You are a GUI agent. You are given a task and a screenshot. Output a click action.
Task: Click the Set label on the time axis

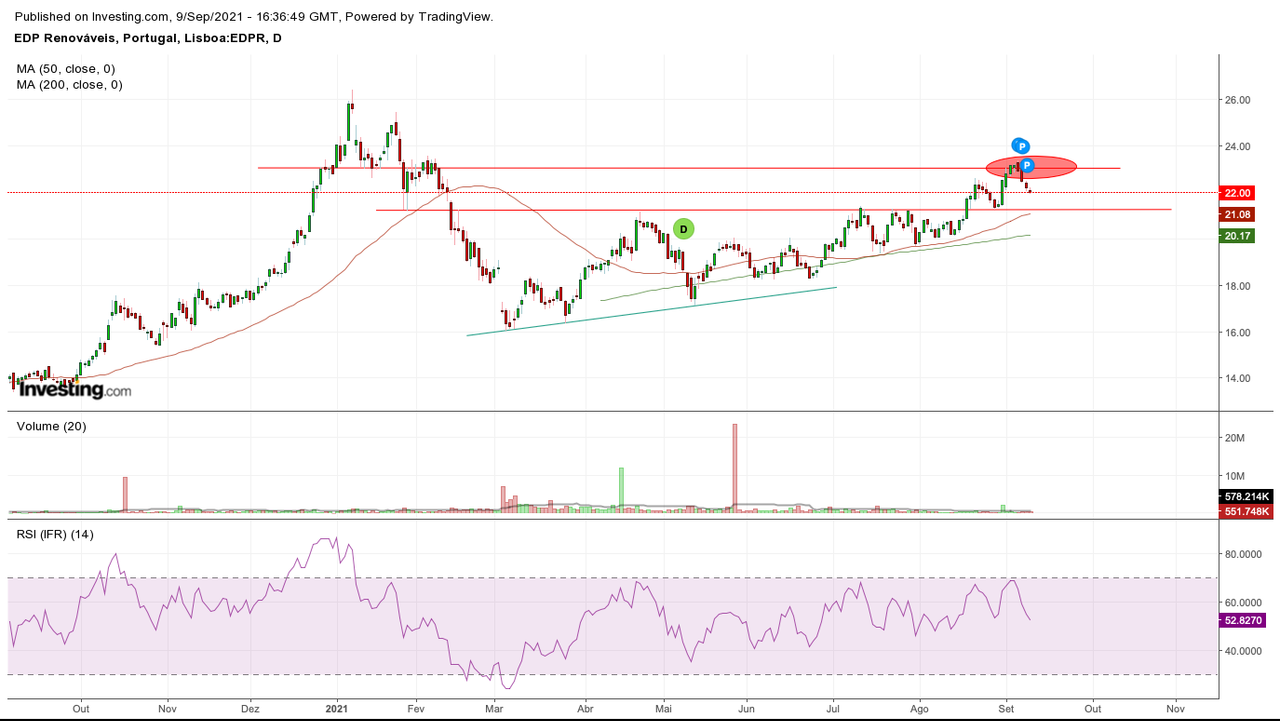[1007, 708]
